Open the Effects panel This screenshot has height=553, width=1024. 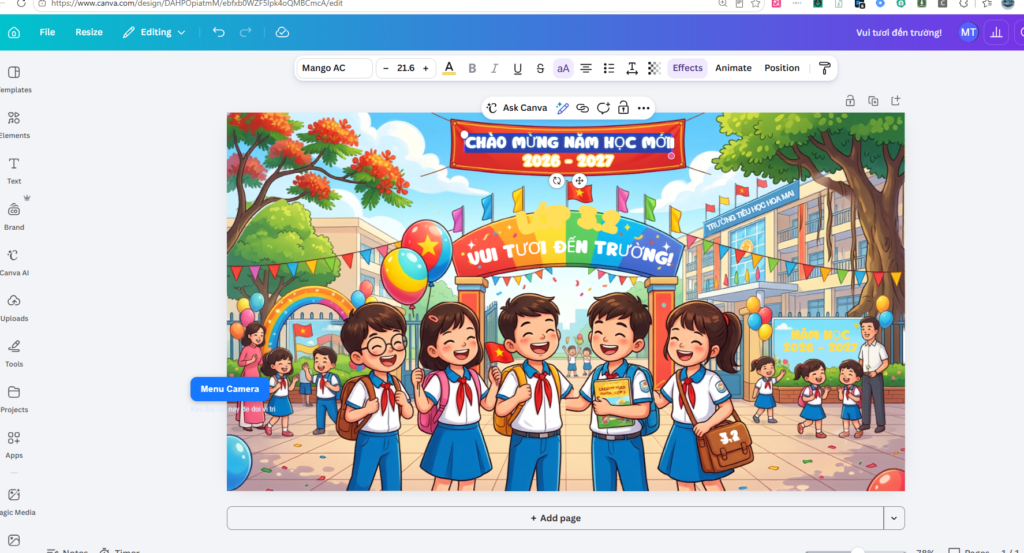687,68
